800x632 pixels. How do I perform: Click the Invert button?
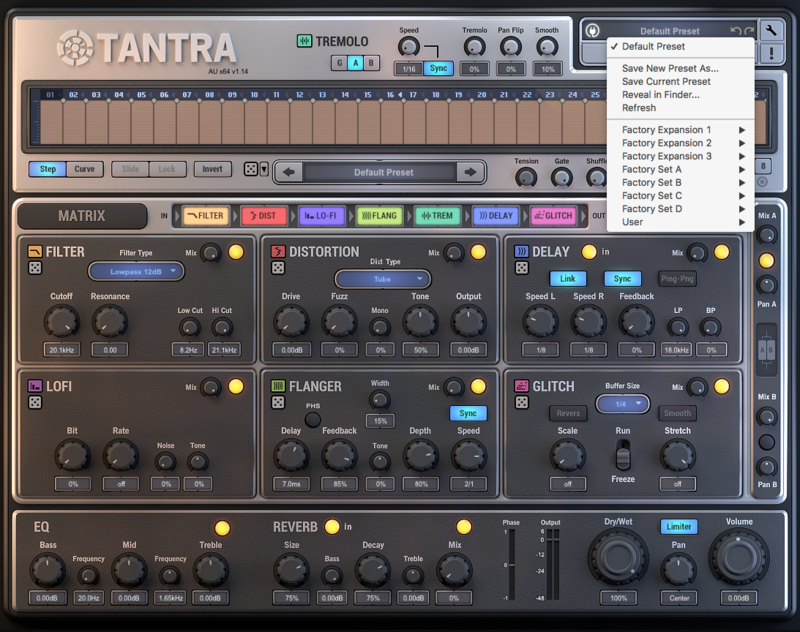point(212,169)
